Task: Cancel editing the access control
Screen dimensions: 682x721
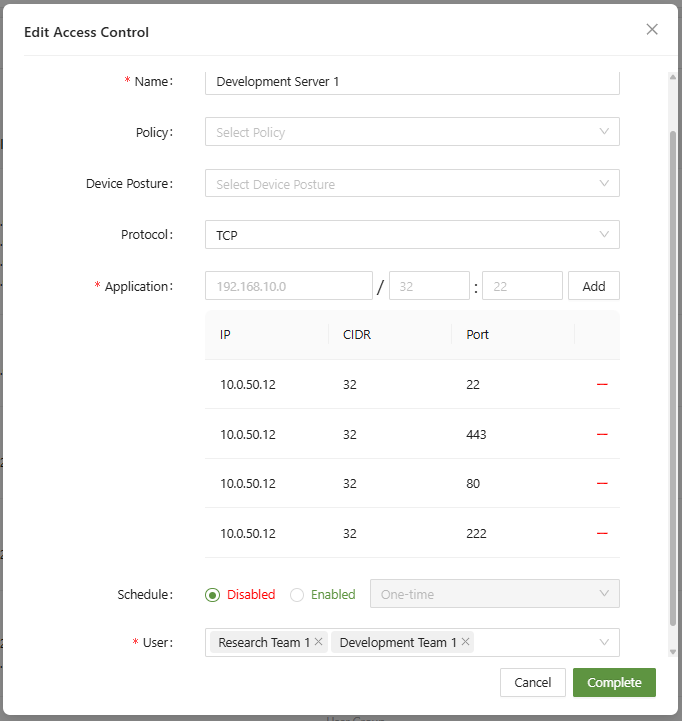Action: click(x=532, y=682)
